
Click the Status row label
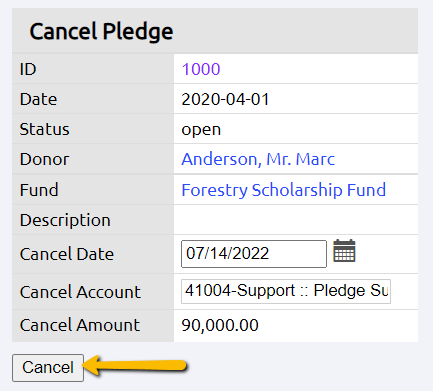[x=44, y=129]
